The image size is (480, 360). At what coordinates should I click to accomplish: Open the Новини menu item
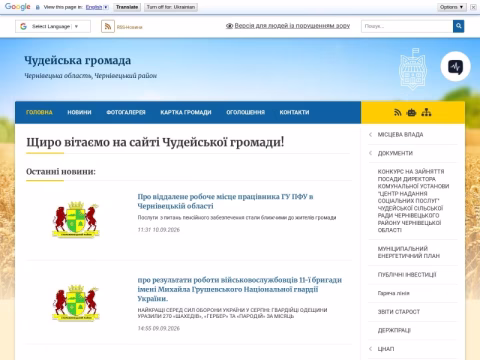click(x=79, y=112)
